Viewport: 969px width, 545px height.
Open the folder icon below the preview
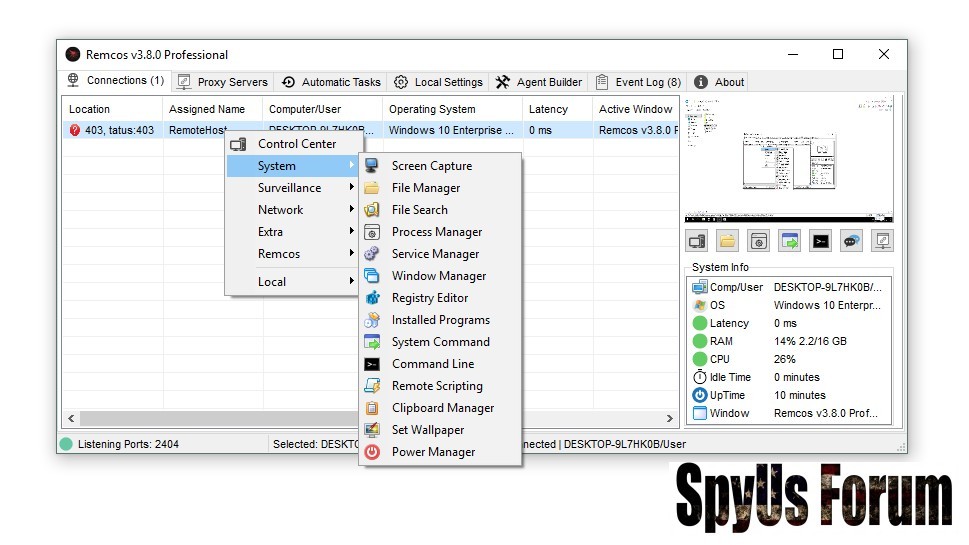728,241
